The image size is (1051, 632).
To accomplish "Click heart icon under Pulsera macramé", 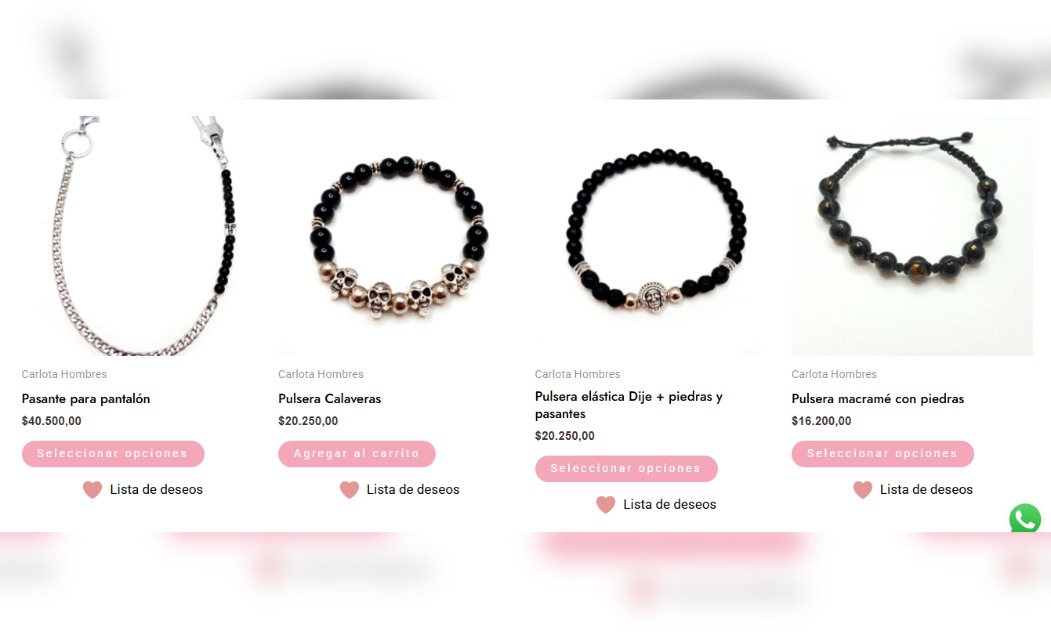I will pos(863,490).
